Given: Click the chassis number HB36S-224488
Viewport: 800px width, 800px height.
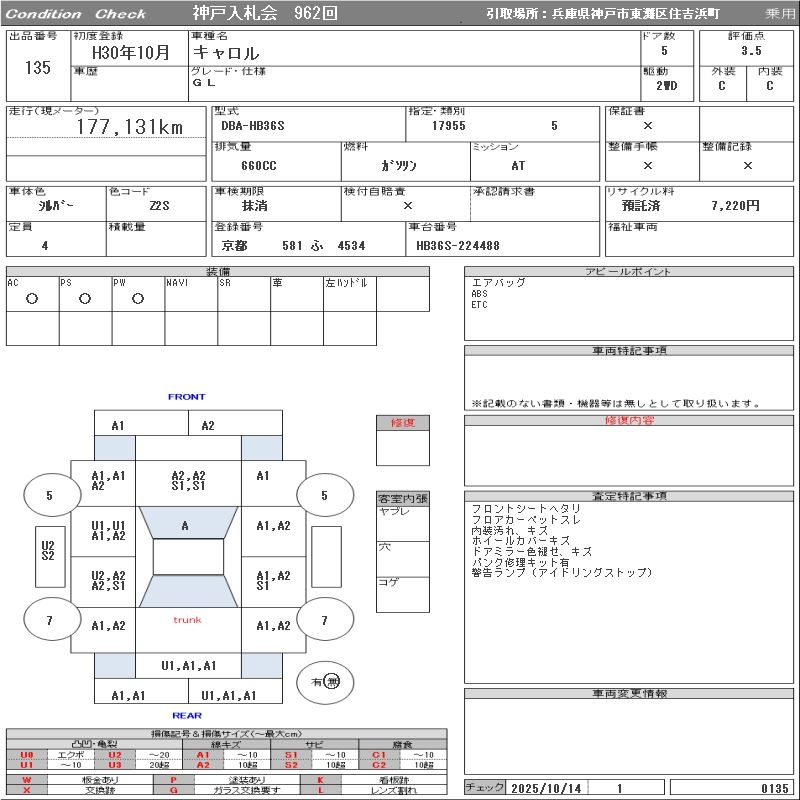Looking at the screenshot, I should (x=457, y=245).
